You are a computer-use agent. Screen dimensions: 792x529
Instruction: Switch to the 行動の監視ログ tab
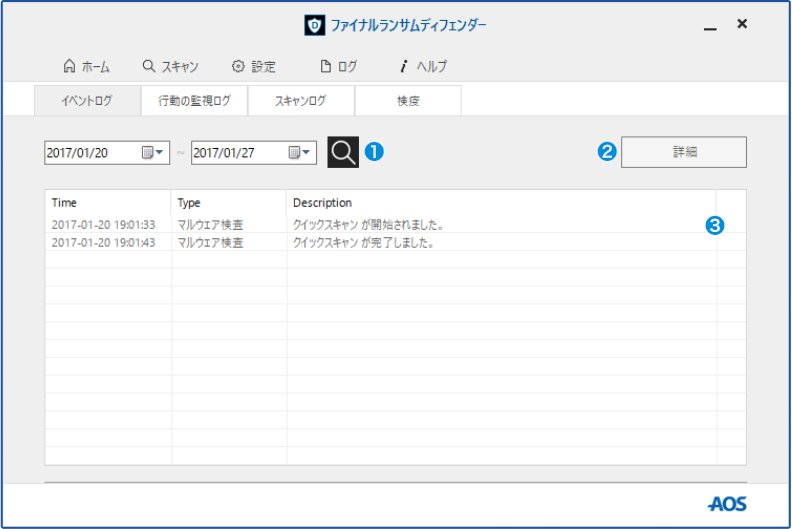coord(194,101)
